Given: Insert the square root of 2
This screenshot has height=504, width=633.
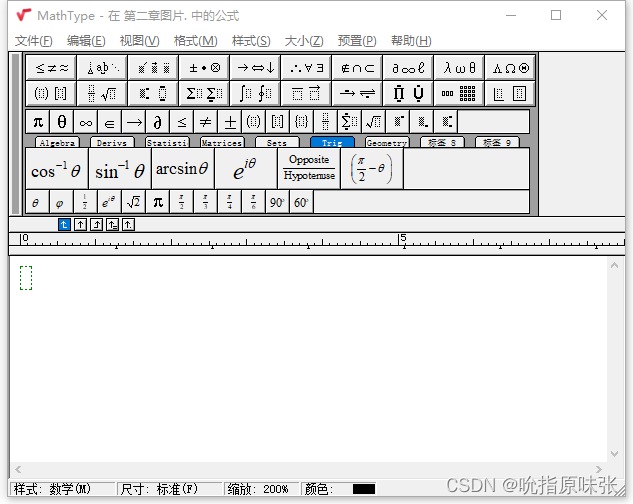Looking at the screenshot, I should (x=134, y=202).
